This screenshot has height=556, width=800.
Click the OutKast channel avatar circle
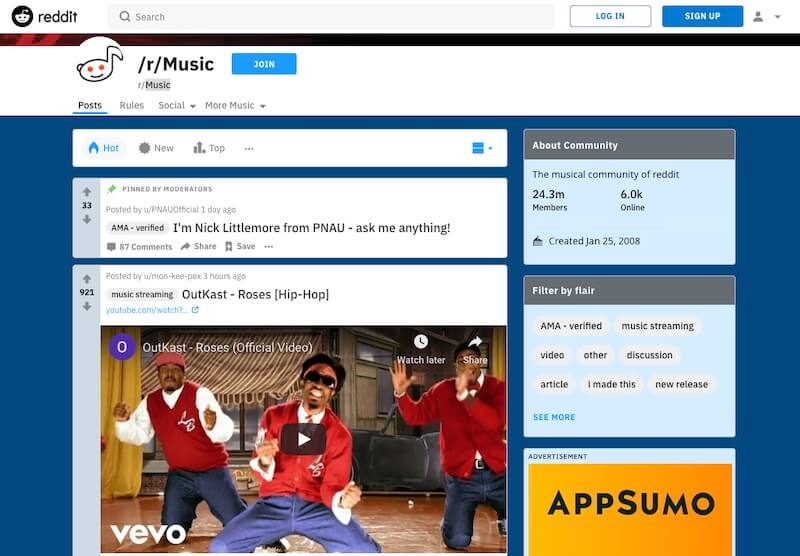pyautogui.click(x=122, y=347)
